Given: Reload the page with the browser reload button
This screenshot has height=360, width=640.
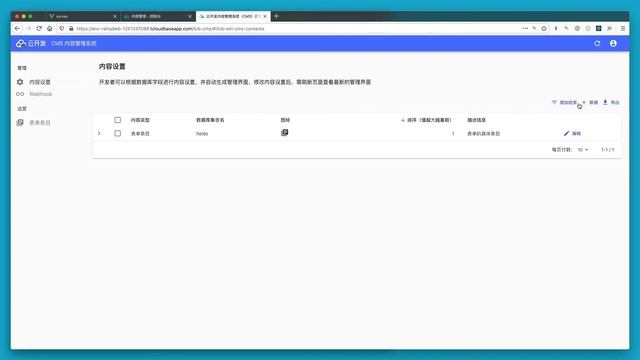Looking at the screenshot, I should pos(39,29).
